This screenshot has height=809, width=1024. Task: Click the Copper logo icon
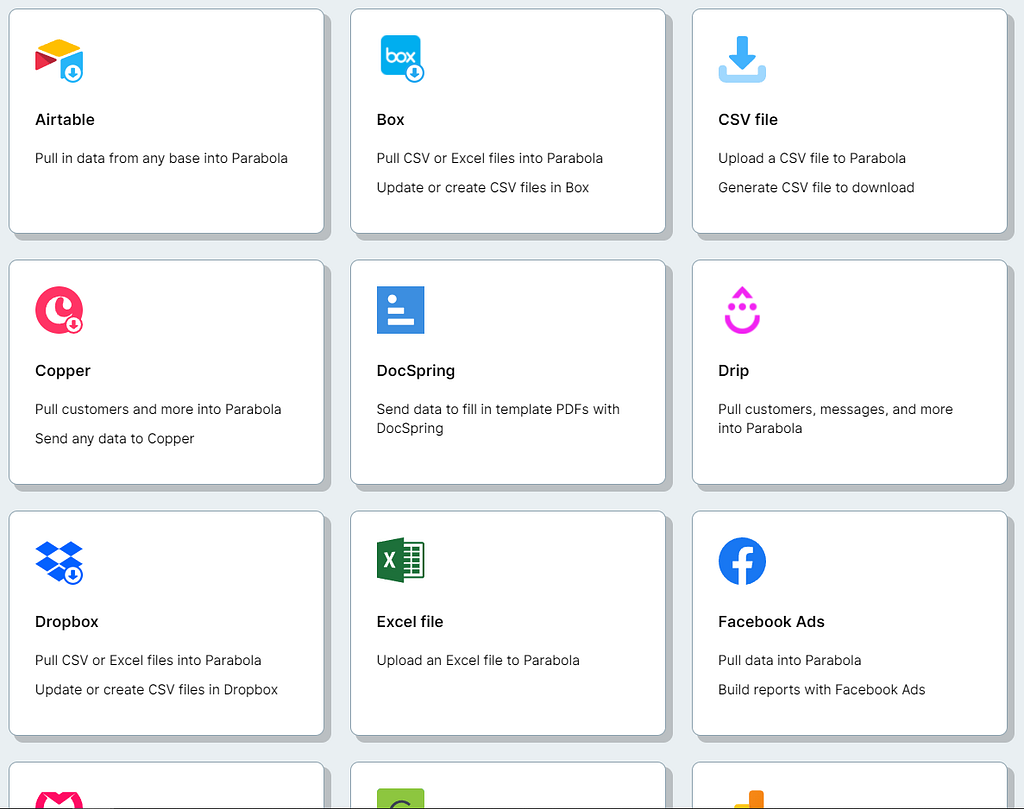click(x=59, y=310)
